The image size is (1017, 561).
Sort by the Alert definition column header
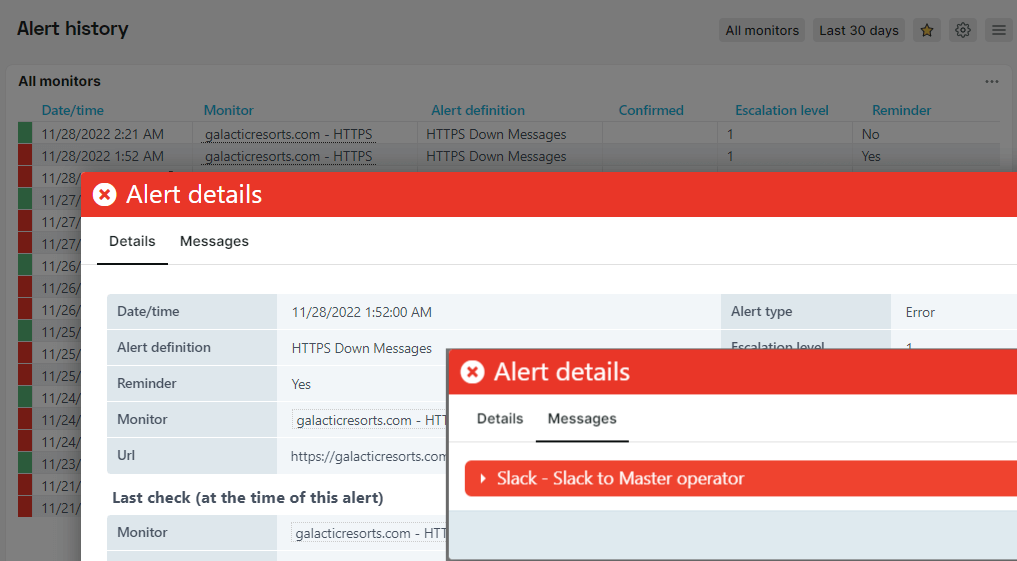[x=478, y=110]
